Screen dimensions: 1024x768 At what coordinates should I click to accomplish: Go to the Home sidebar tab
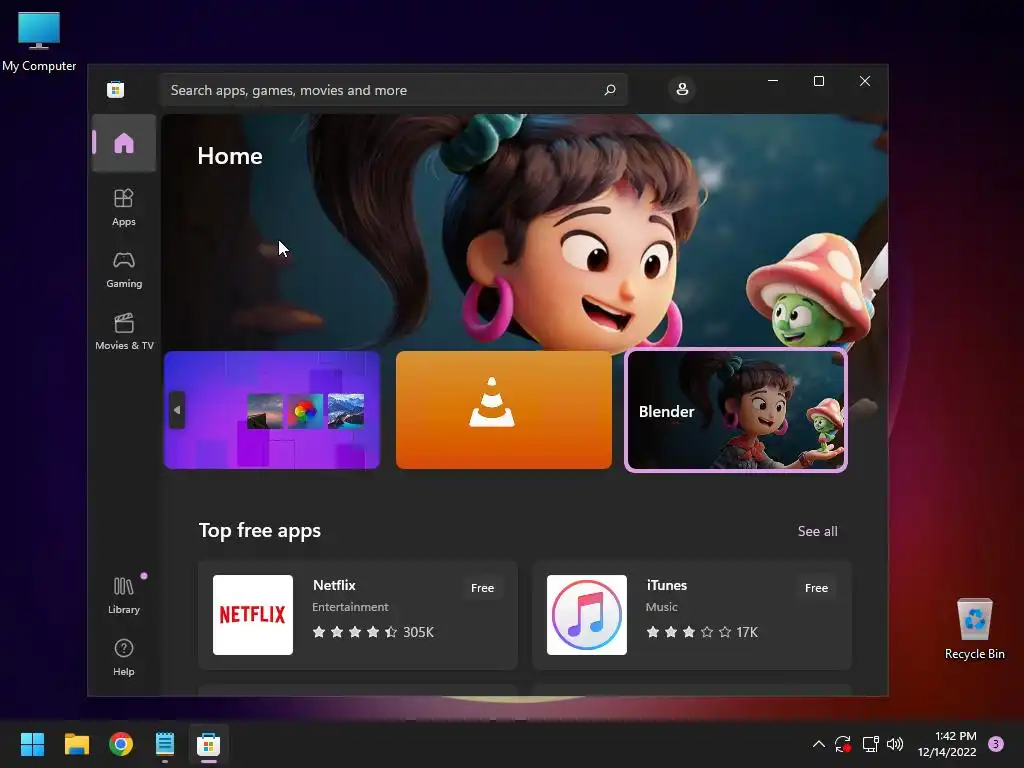point(123,143)
